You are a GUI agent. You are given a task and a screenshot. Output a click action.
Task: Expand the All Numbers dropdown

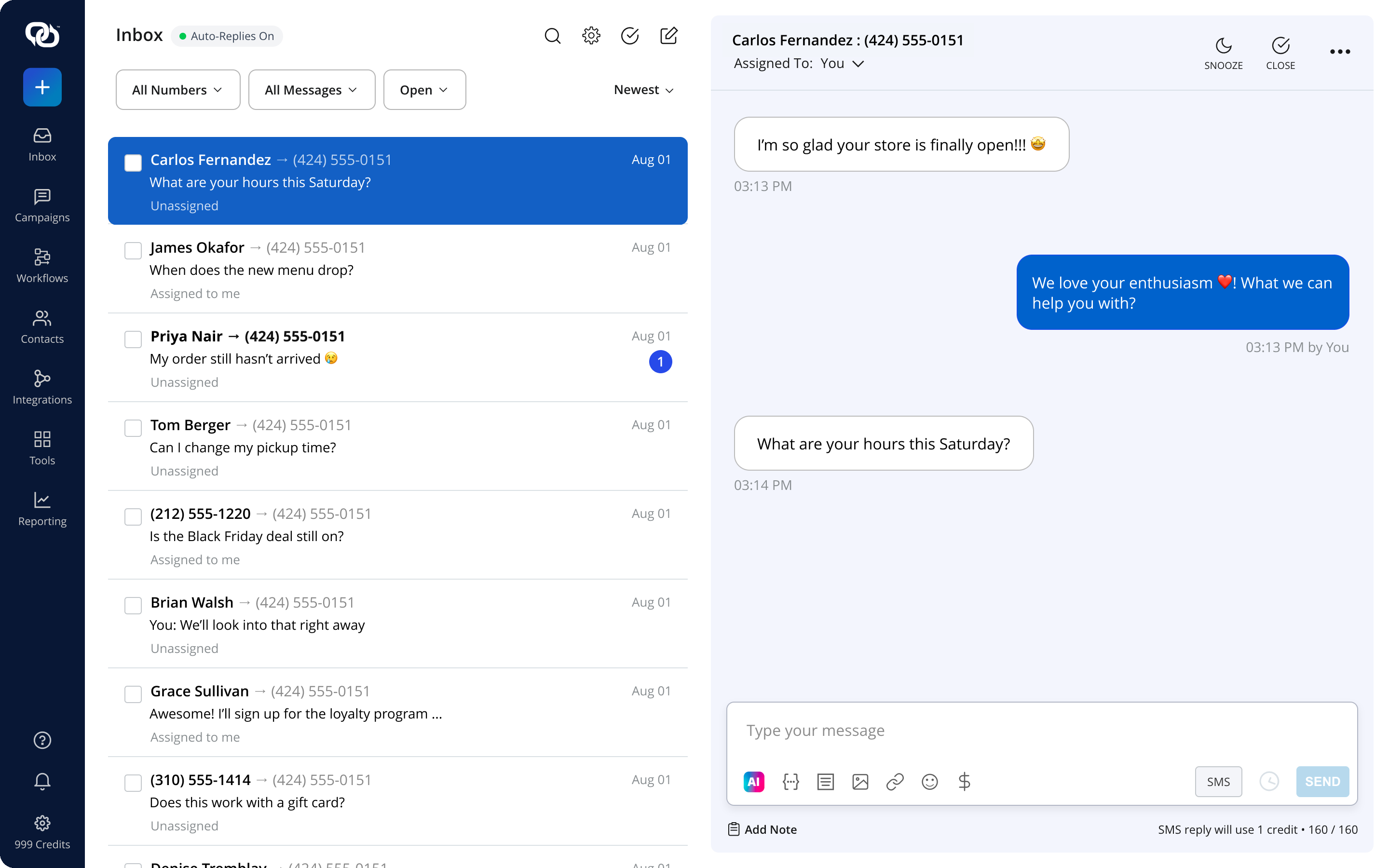pos(177,90)
